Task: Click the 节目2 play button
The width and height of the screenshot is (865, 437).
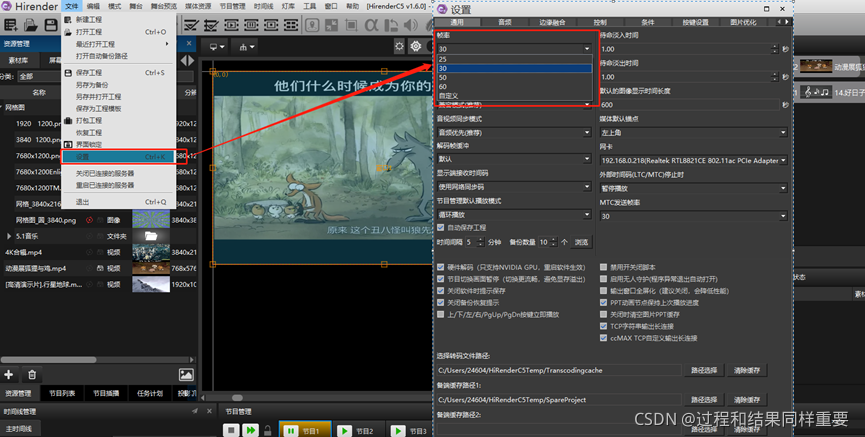Action: 344,431
